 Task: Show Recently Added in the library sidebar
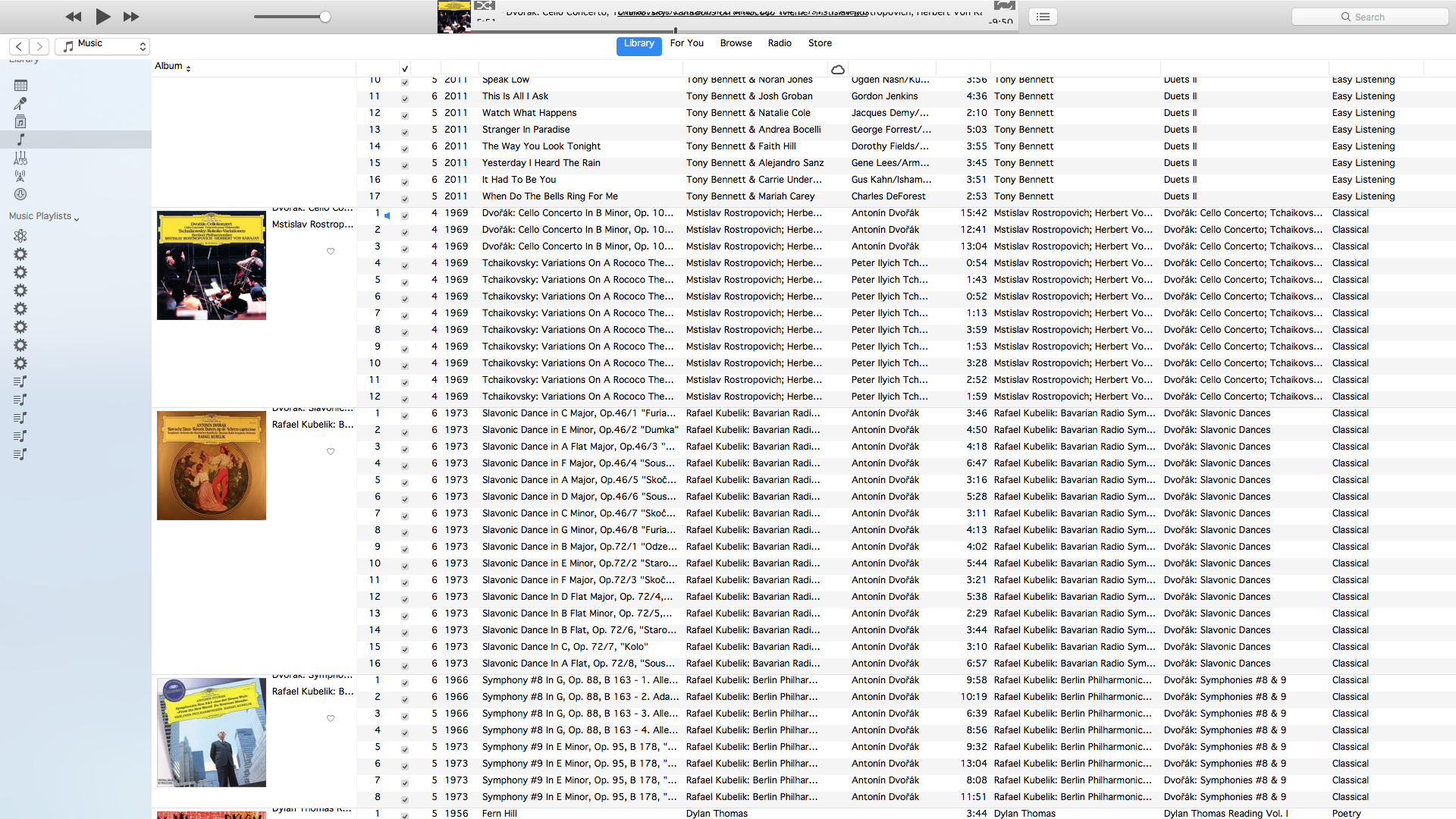tap(20, 86)
